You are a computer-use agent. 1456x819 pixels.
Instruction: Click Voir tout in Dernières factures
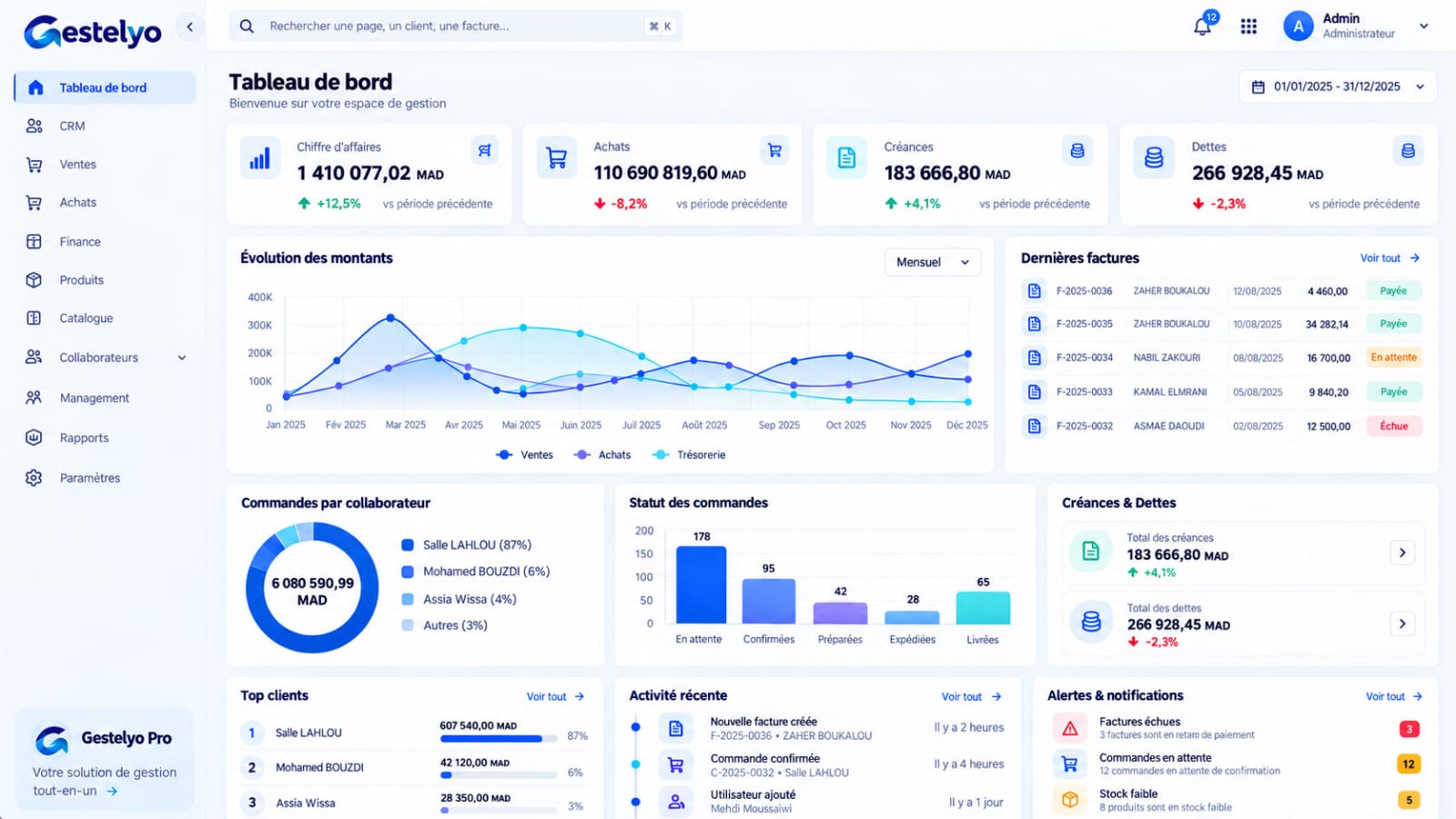[1390, 258]
